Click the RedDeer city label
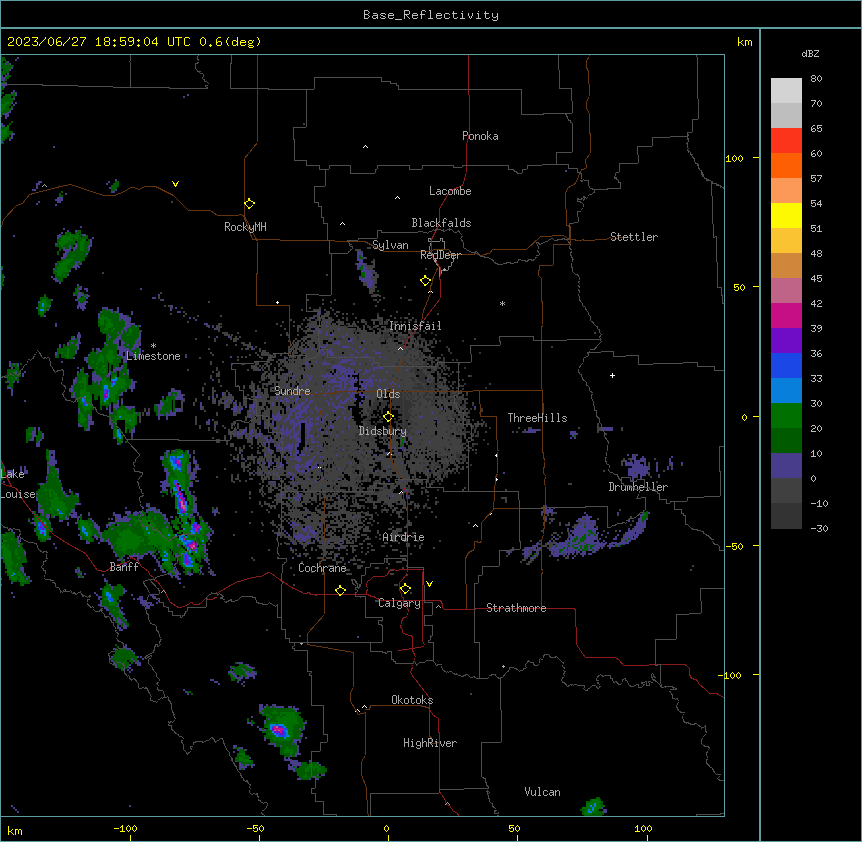Viewport: 862px width, 842px height. 440,255
